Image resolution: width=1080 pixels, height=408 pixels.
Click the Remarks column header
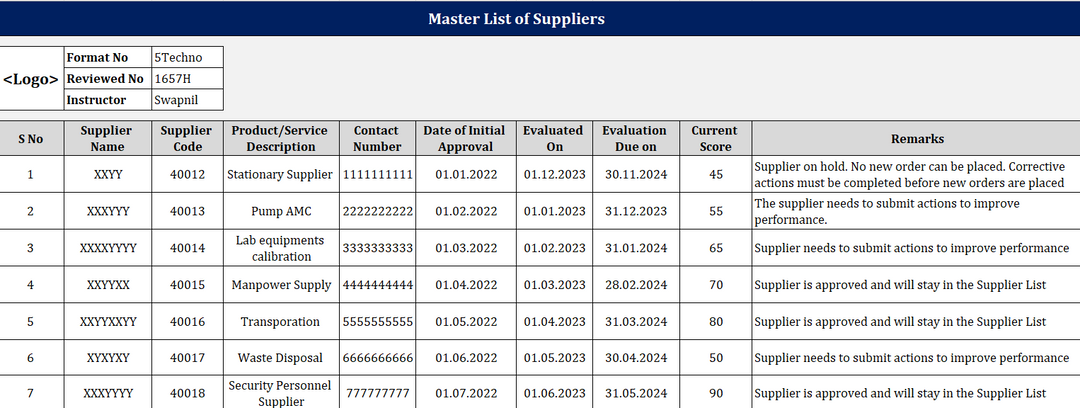916,139
